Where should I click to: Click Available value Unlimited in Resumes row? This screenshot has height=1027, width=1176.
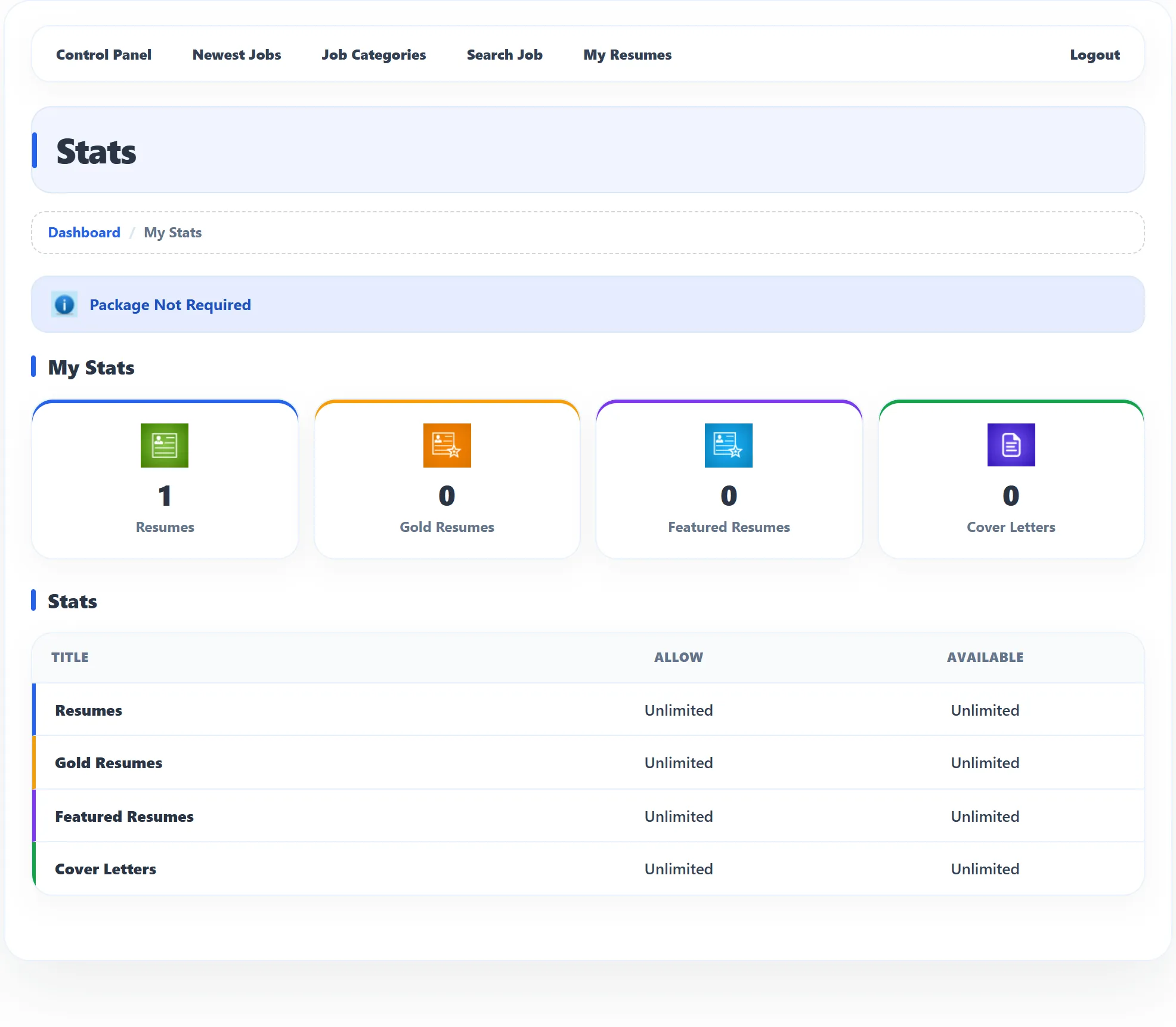point(985,710)
